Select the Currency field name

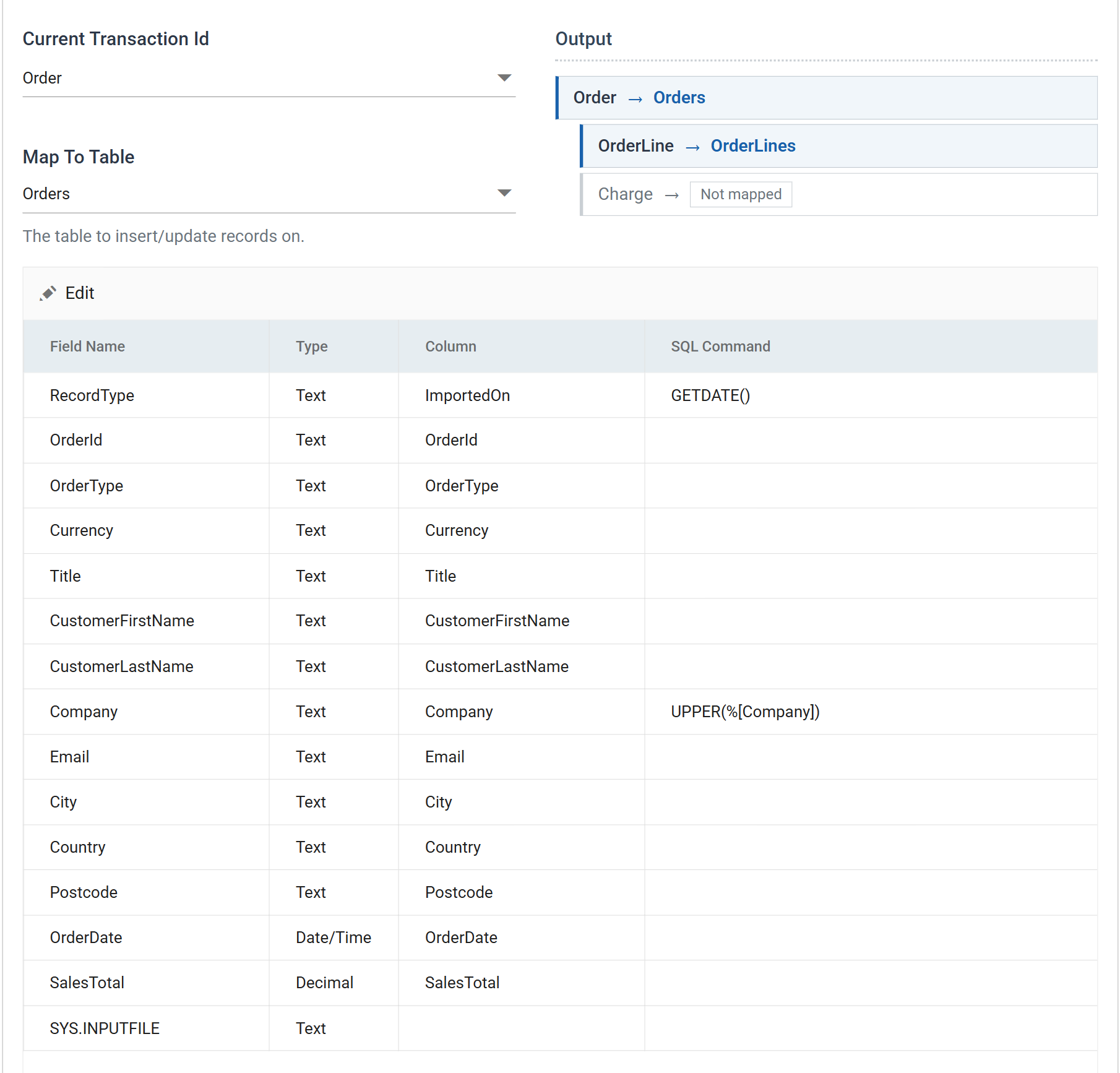82,530
